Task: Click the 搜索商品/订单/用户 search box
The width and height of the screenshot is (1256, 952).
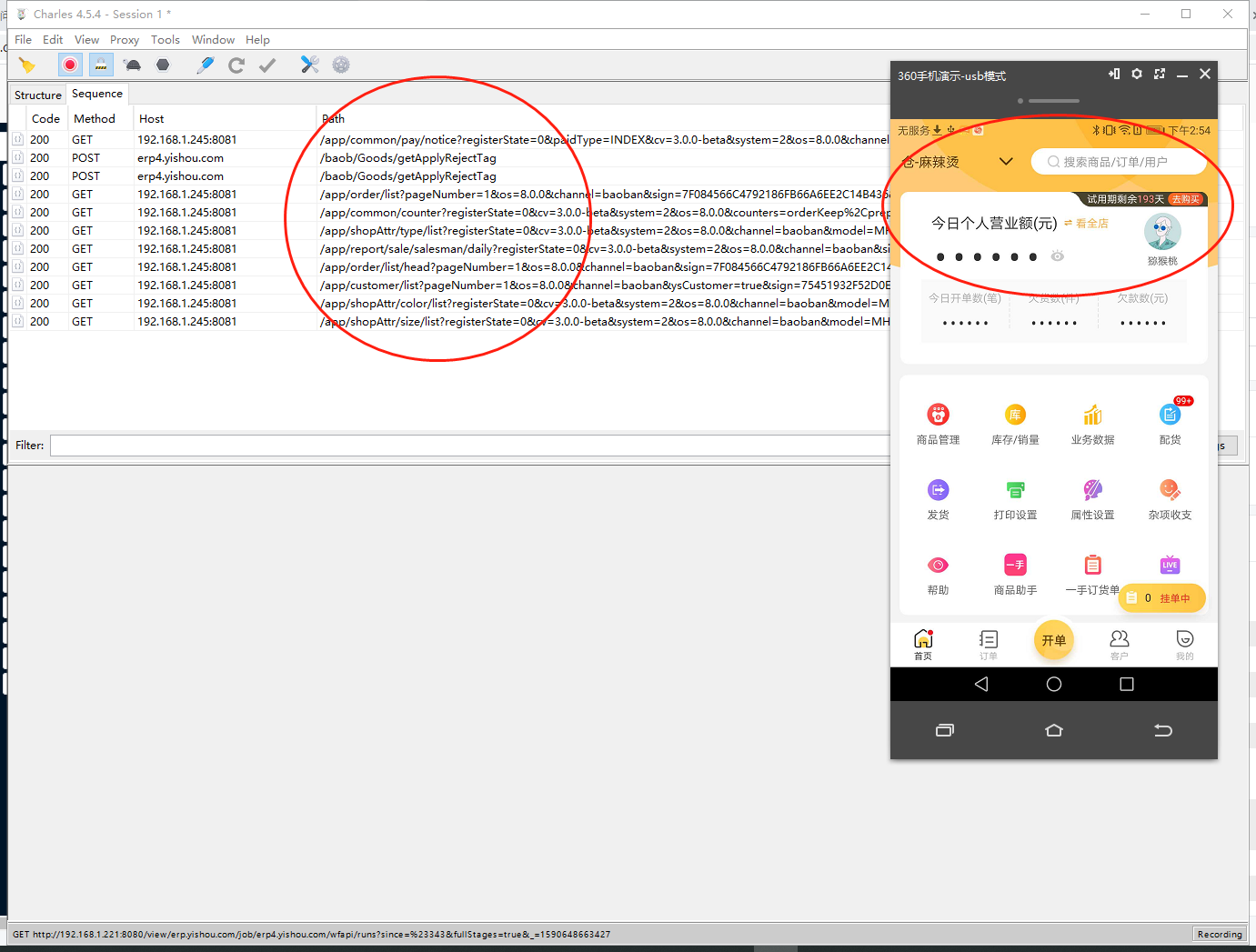Action: [x=1119, y=162]
